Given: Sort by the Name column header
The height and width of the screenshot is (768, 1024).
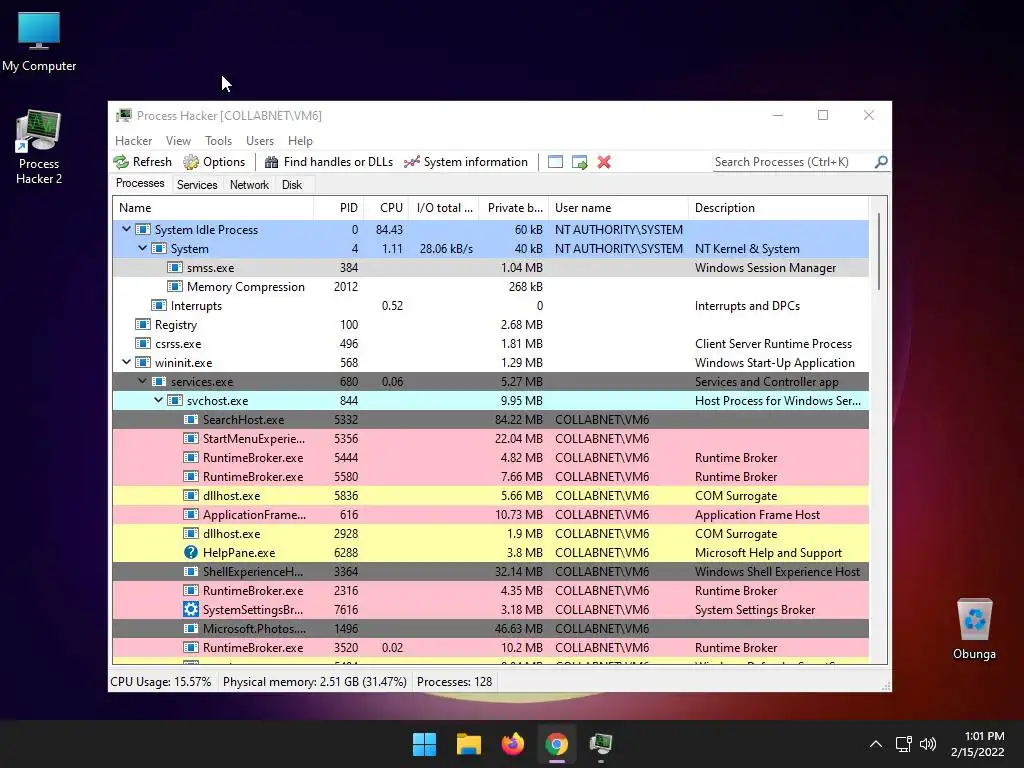Looking at the screenshot, I should pyautogui.click(x=213, y=208).
